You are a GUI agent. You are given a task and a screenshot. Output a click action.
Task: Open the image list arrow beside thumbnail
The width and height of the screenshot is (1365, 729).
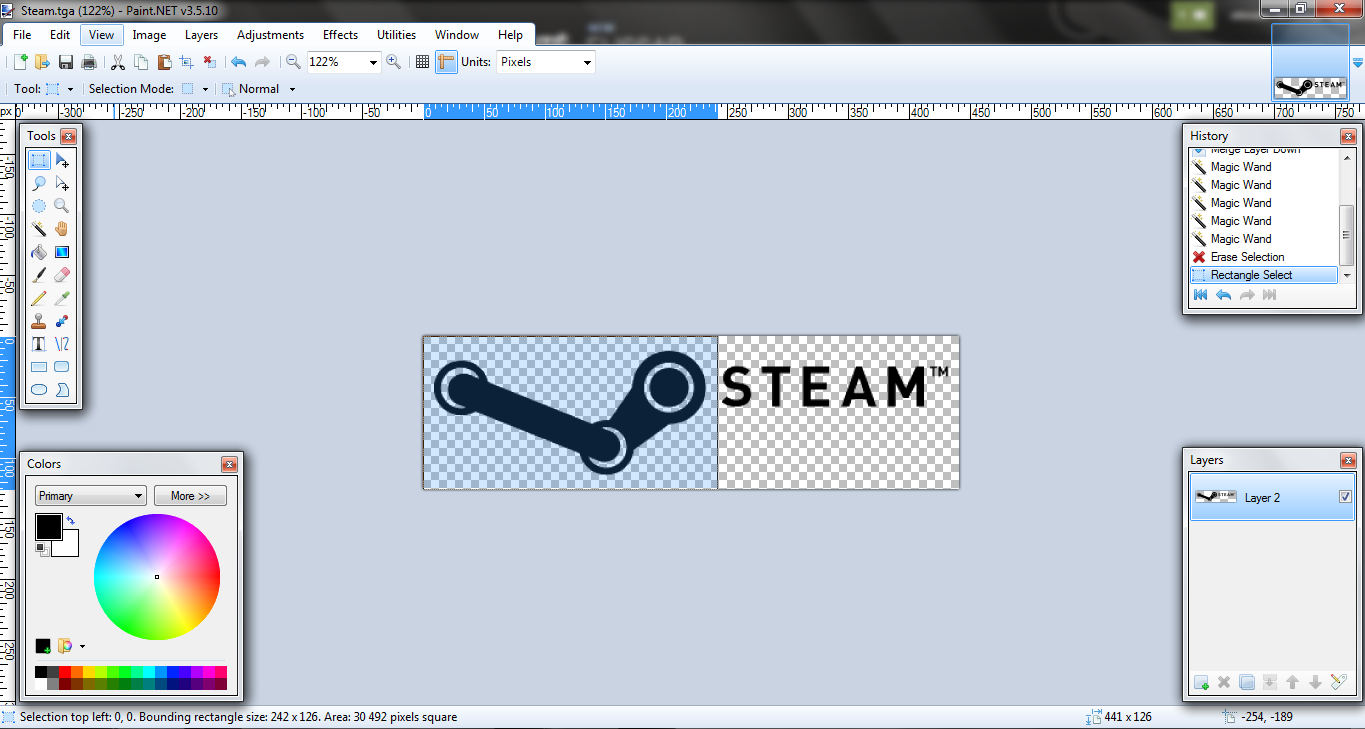click(x=1357, y=62)
